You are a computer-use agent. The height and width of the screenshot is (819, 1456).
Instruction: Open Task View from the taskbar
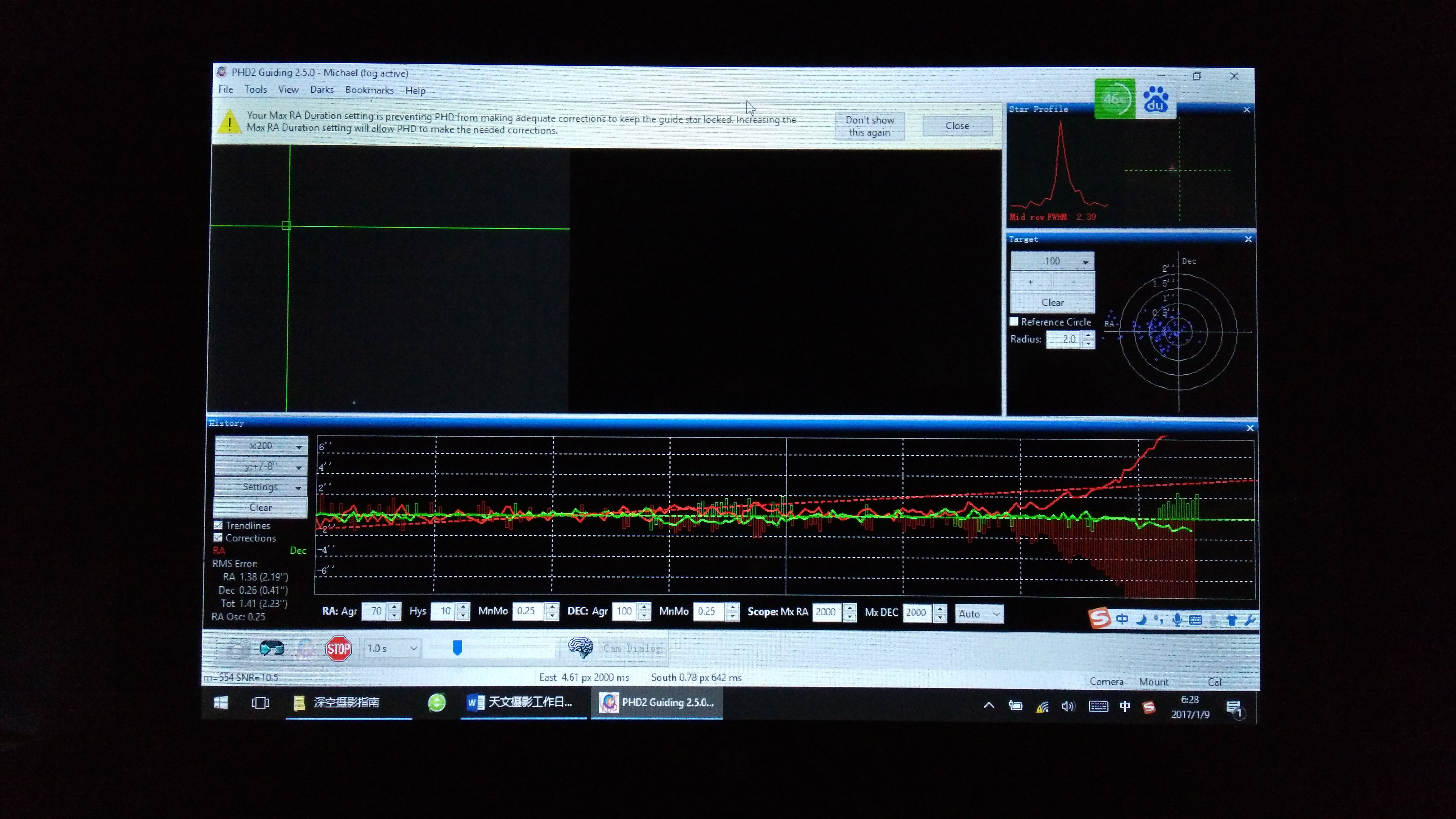pos(260,703)
